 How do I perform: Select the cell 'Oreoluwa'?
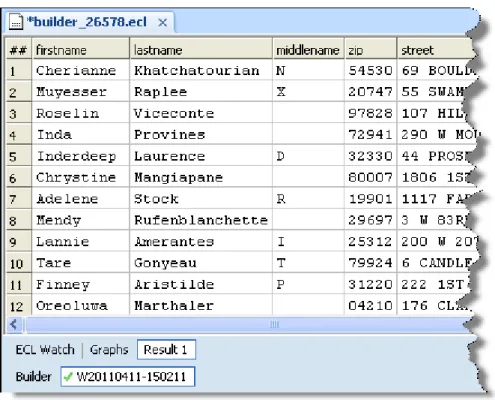80,305
